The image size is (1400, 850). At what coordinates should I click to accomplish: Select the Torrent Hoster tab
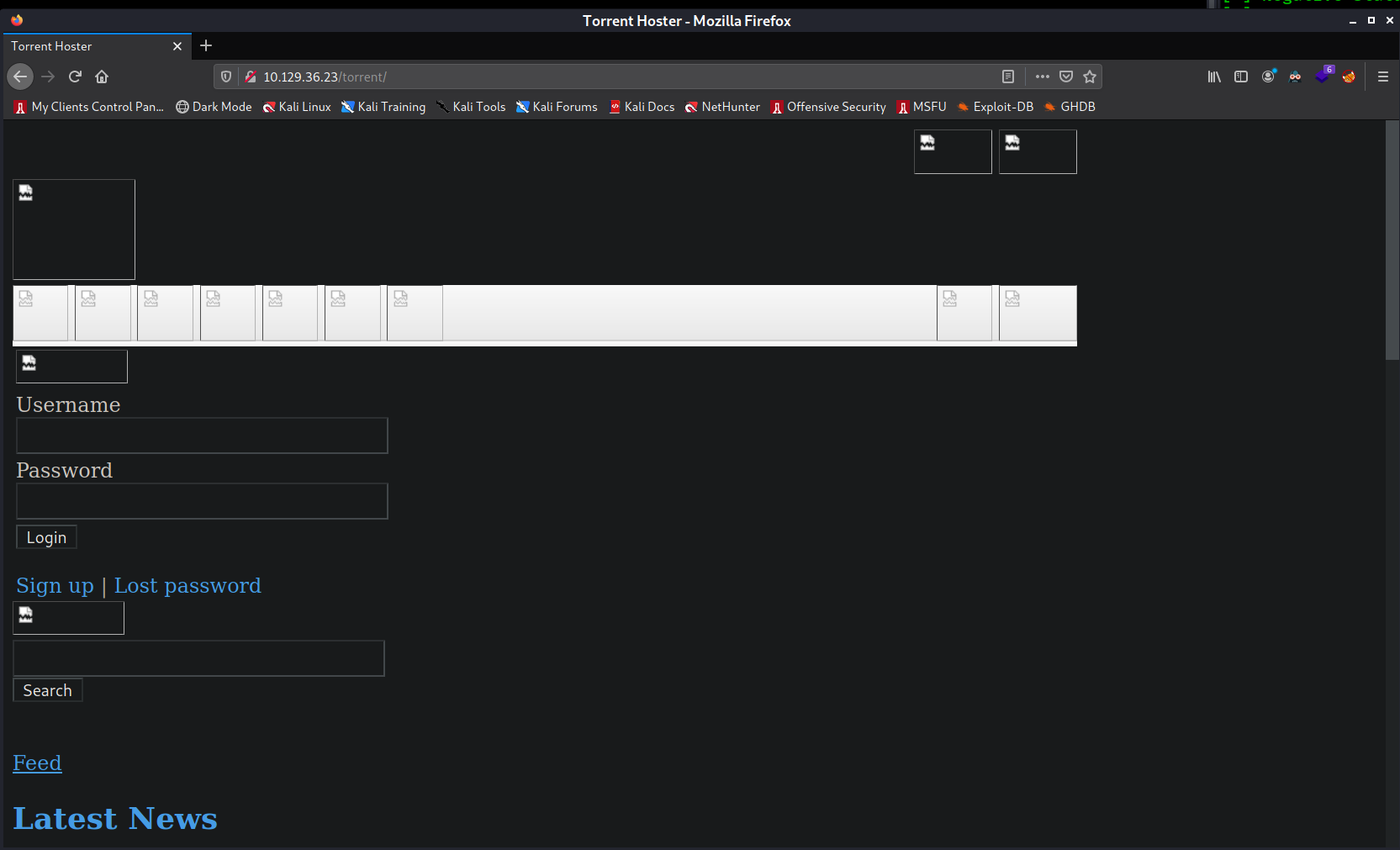[97, 46]
